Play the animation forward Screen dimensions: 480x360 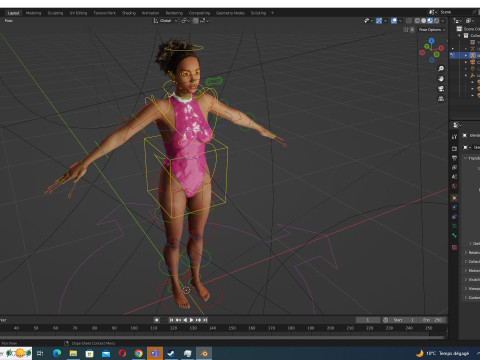pyautogui.click(x=192, y=320)
